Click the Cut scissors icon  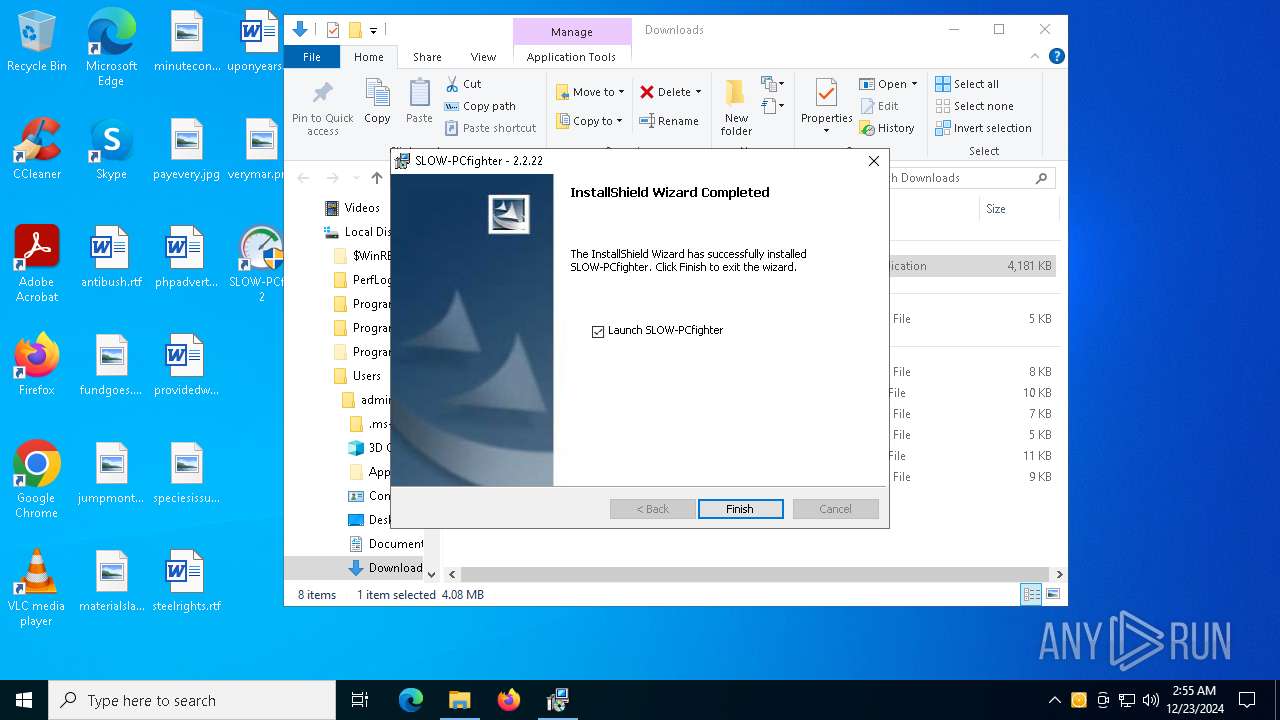tap(453, 84)
